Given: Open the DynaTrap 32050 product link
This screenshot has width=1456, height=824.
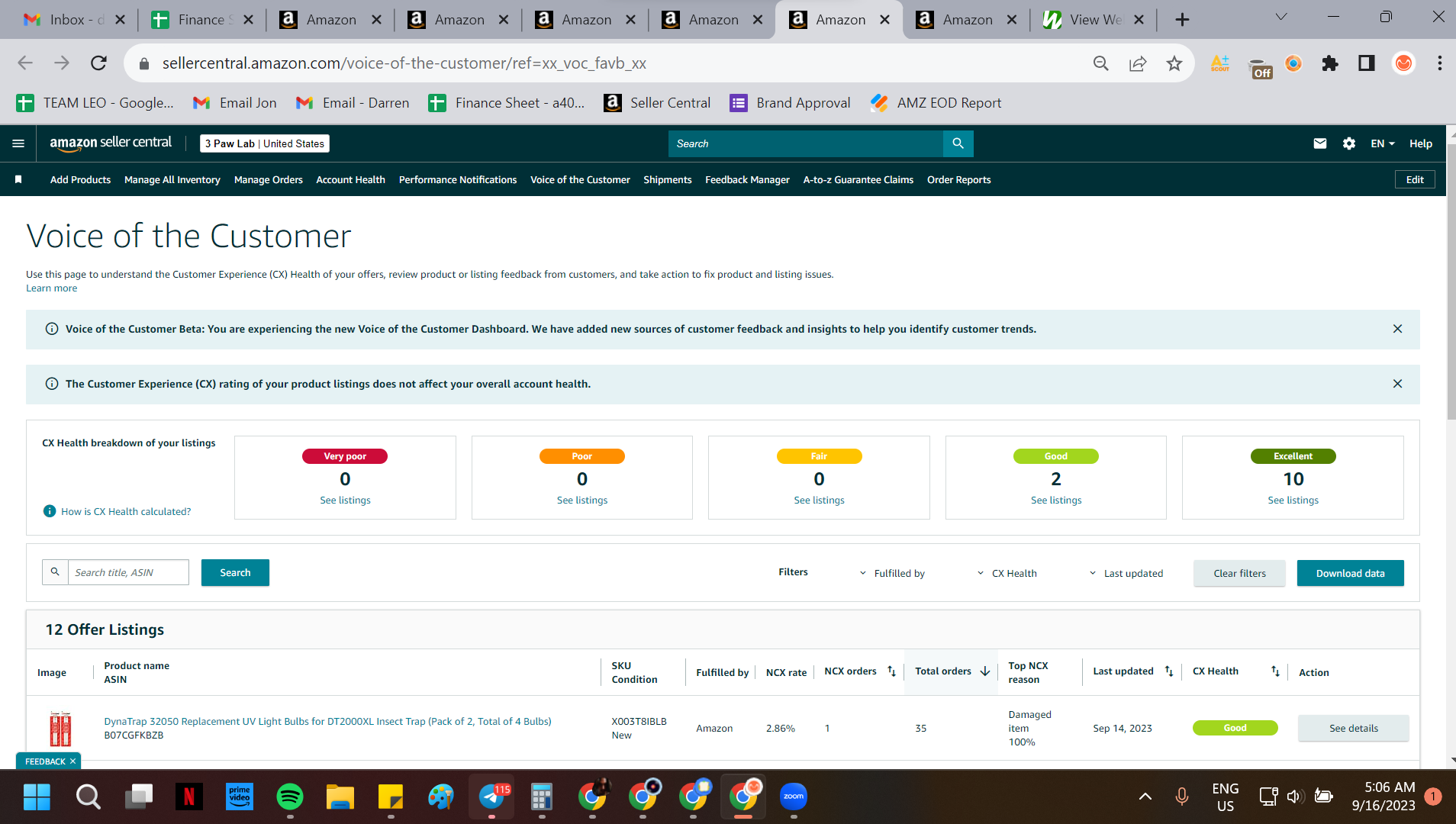Looking at the screenshot, I should pyautogui.click(x=327, y=721).
